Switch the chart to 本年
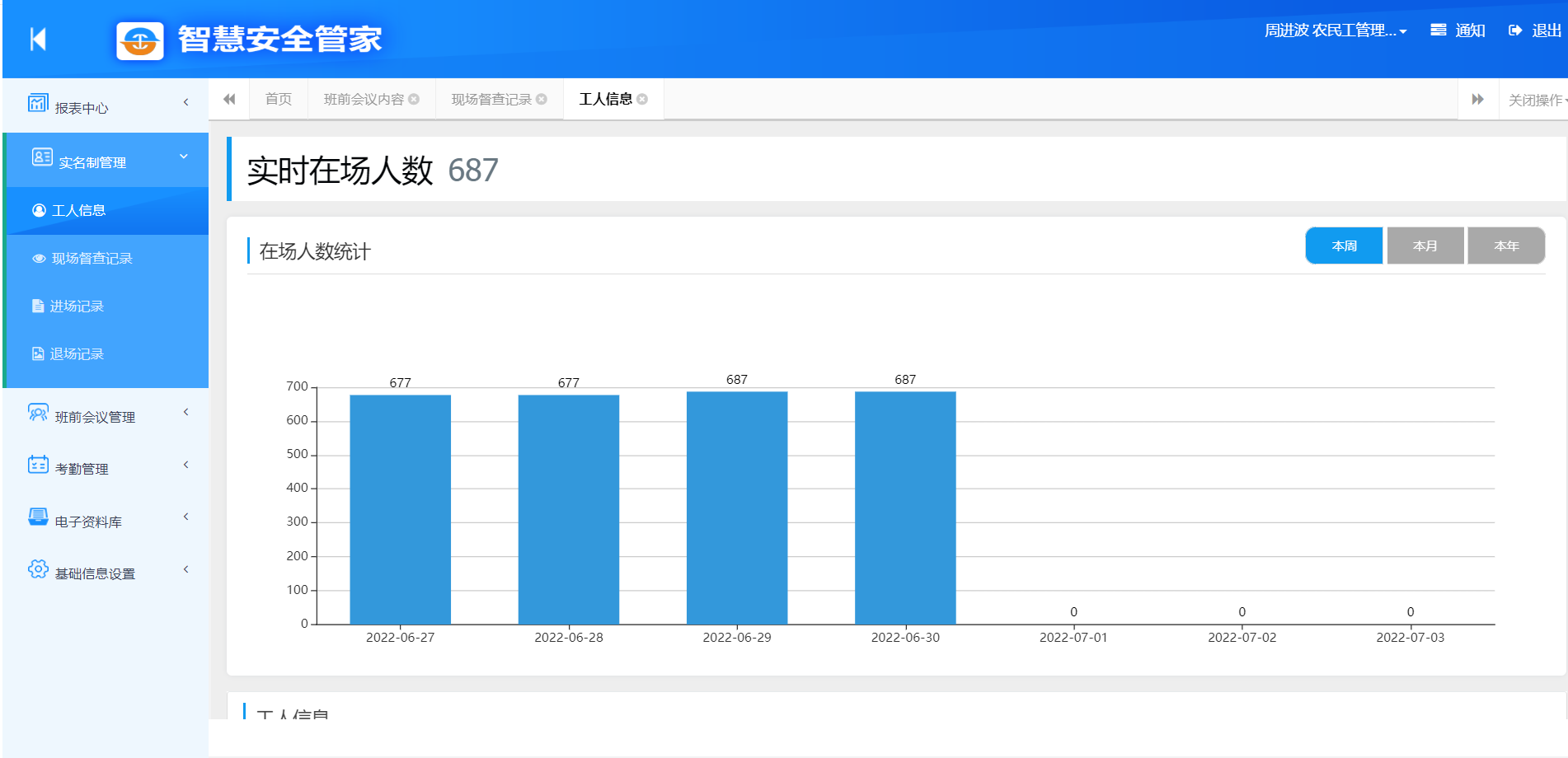This screenshot has height=758, width=1568. tap(1505, 246)
